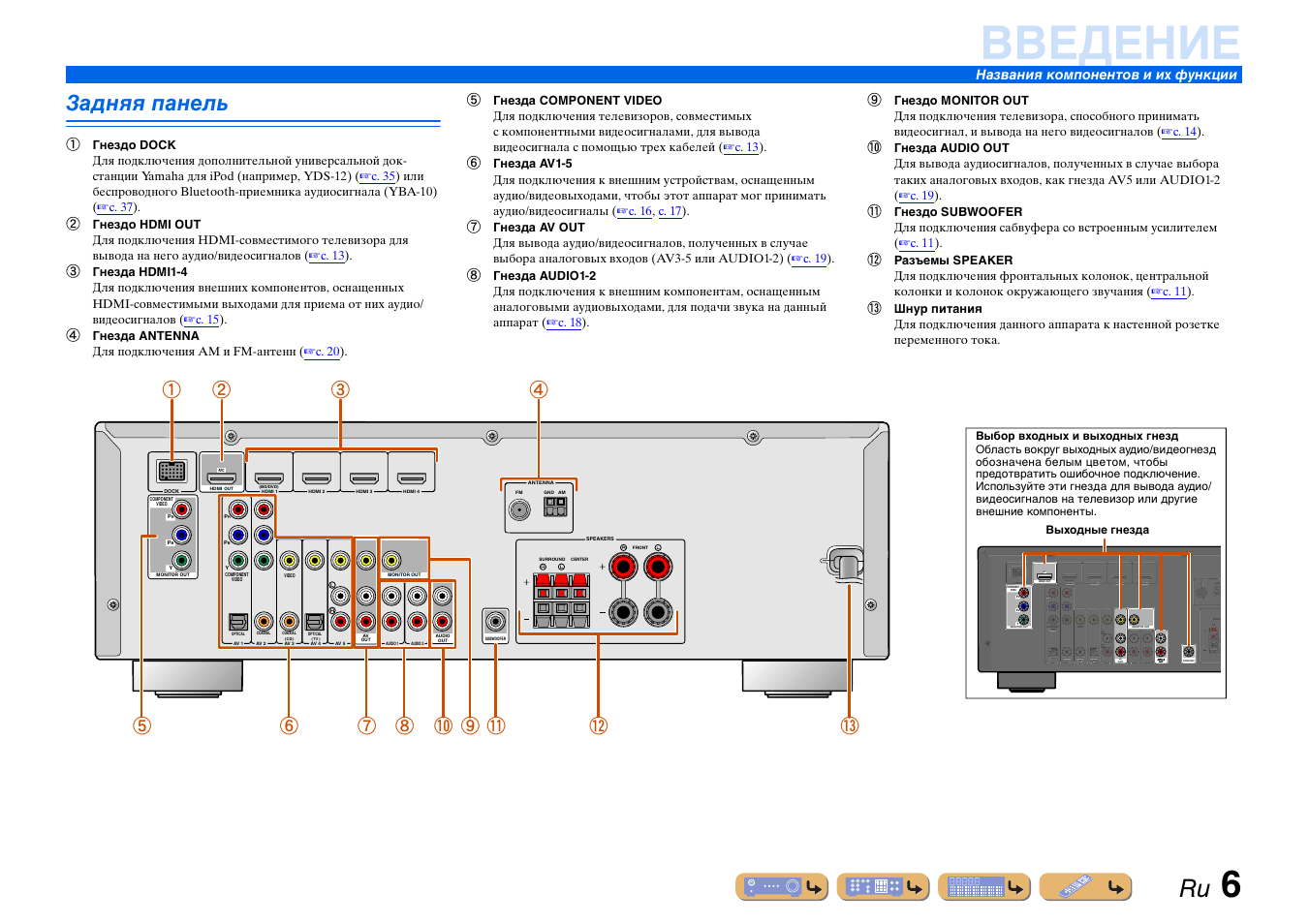This screenshot has height=924, width=1309.
Task: Jump to the remote control page via remote icon
Action: pyautogui.click(x=1085, y=886)
